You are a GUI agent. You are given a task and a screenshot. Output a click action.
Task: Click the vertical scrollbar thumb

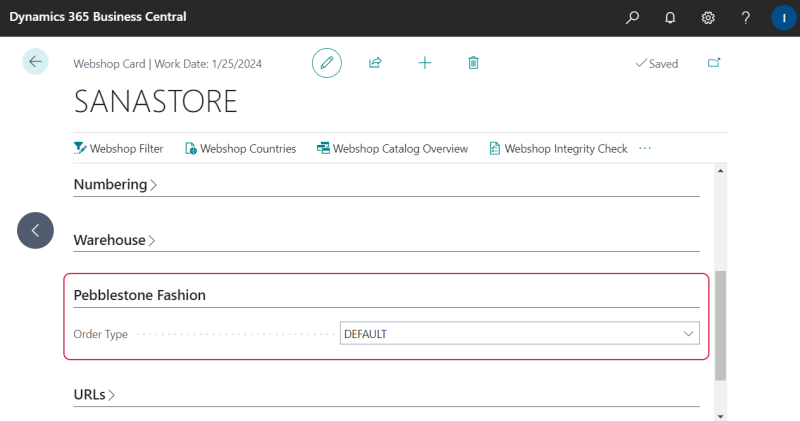pyautogui.click(x=720, y=326)
